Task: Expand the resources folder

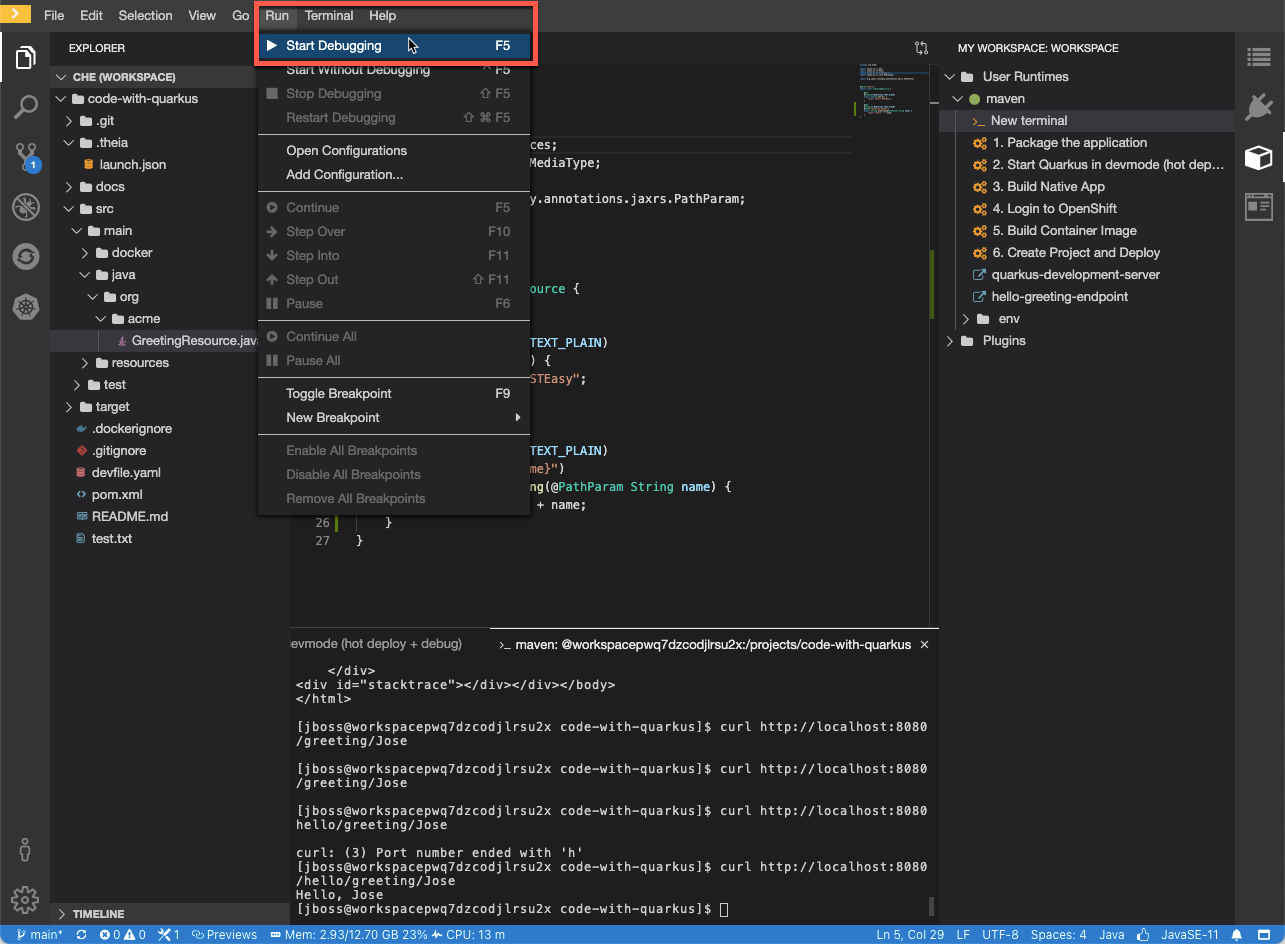Action: coord(86,363)
